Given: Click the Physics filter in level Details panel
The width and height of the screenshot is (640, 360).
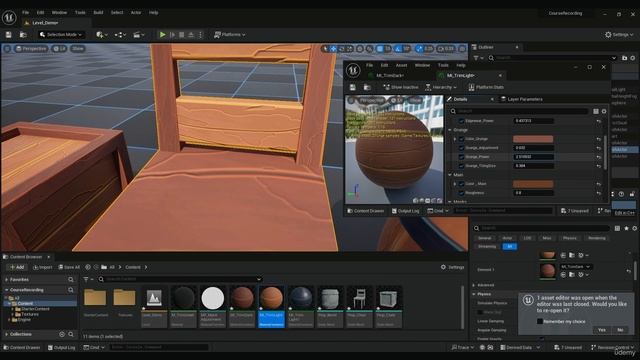Looking at the screenshot, I should coord(569,238).
